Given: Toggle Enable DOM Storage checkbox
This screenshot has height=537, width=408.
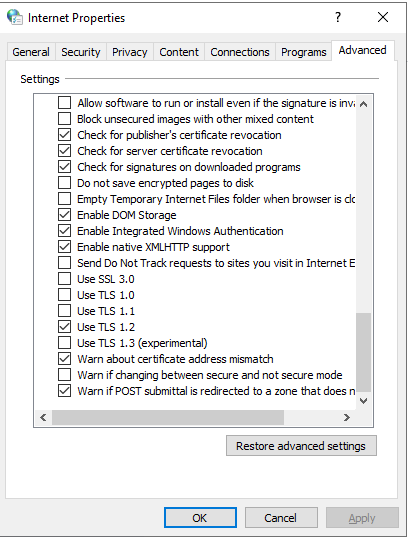Looking at the screenshot, I should pyautogui.click(x=64, y=215).
